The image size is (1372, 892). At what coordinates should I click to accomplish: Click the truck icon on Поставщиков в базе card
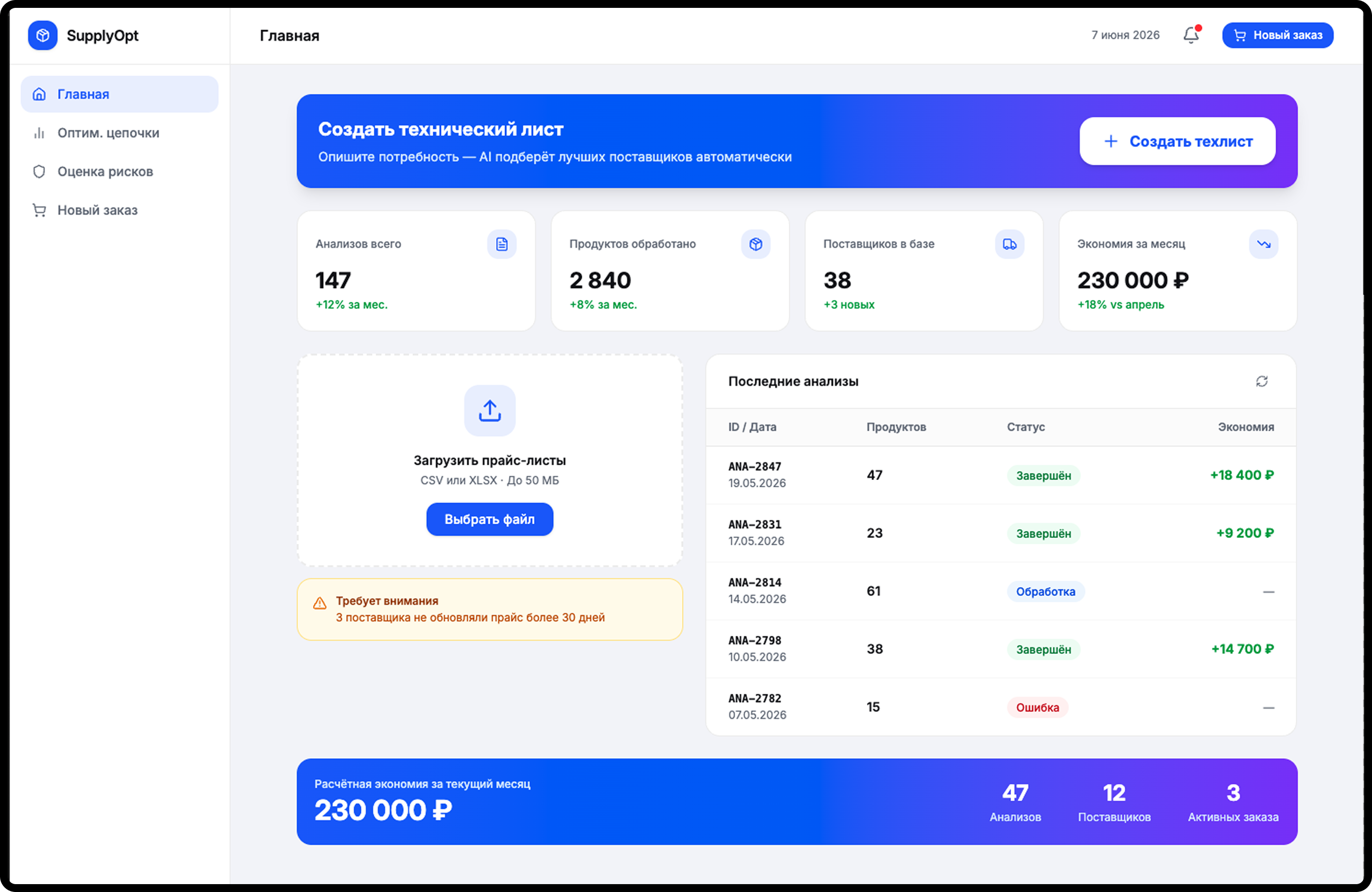[x=1010, y=244]
